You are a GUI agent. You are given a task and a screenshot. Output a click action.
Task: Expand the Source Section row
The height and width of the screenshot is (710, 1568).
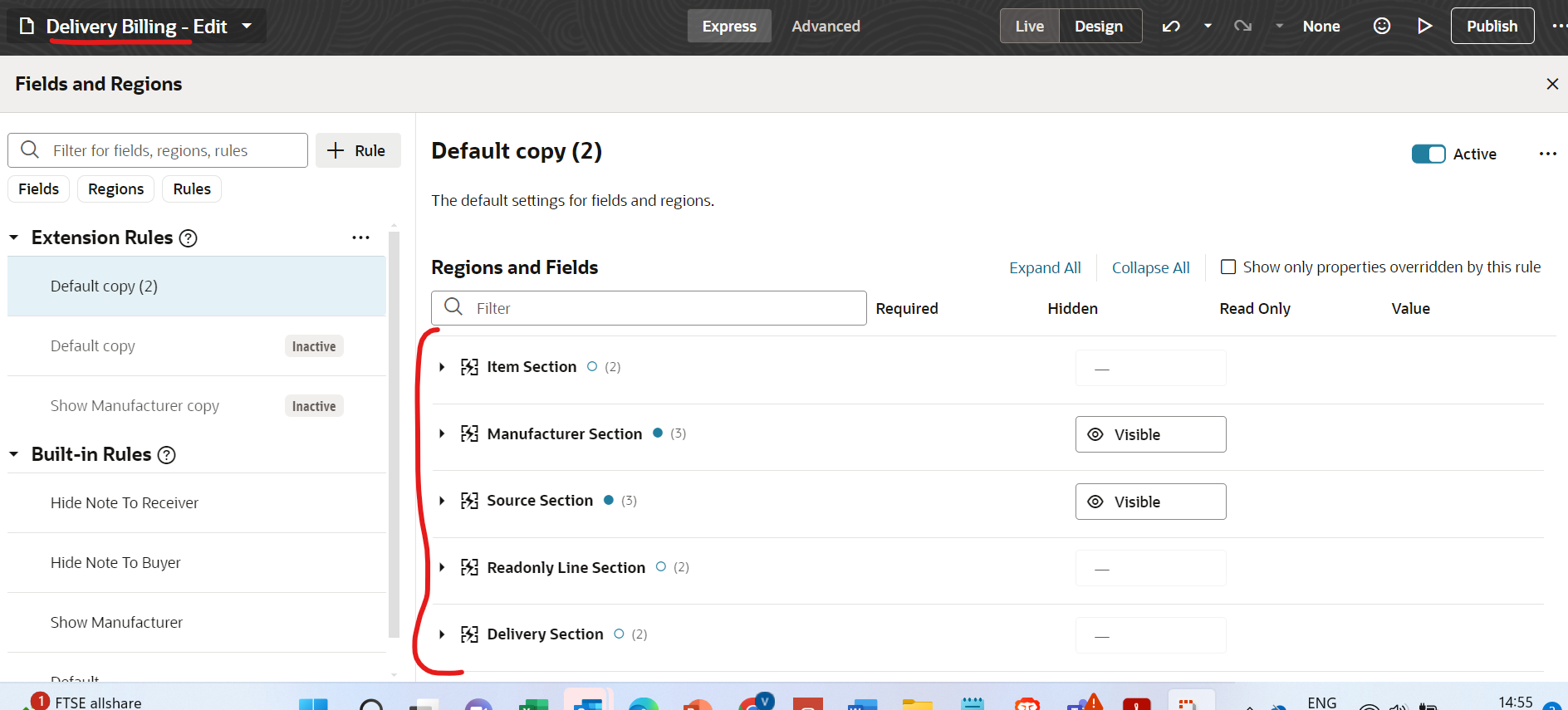[x=442, y=501]
